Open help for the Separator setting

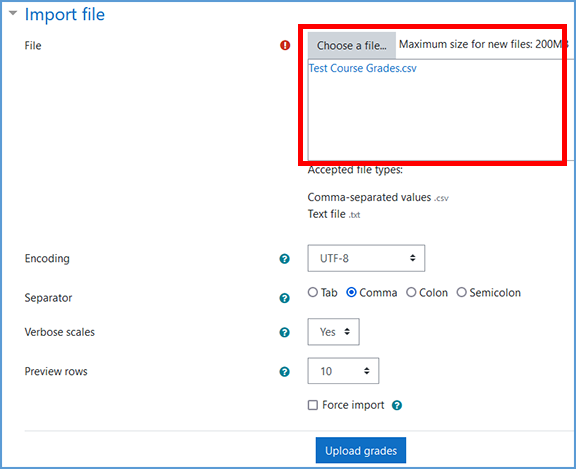pos(284,298)
